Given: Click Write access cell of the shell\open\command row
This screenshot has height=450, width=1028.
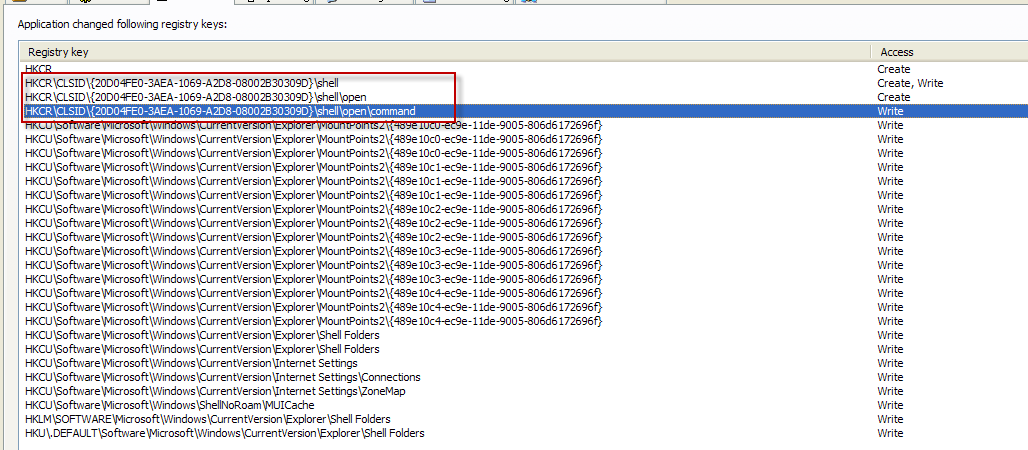Looking at the screenshot, I should (890, 111).
